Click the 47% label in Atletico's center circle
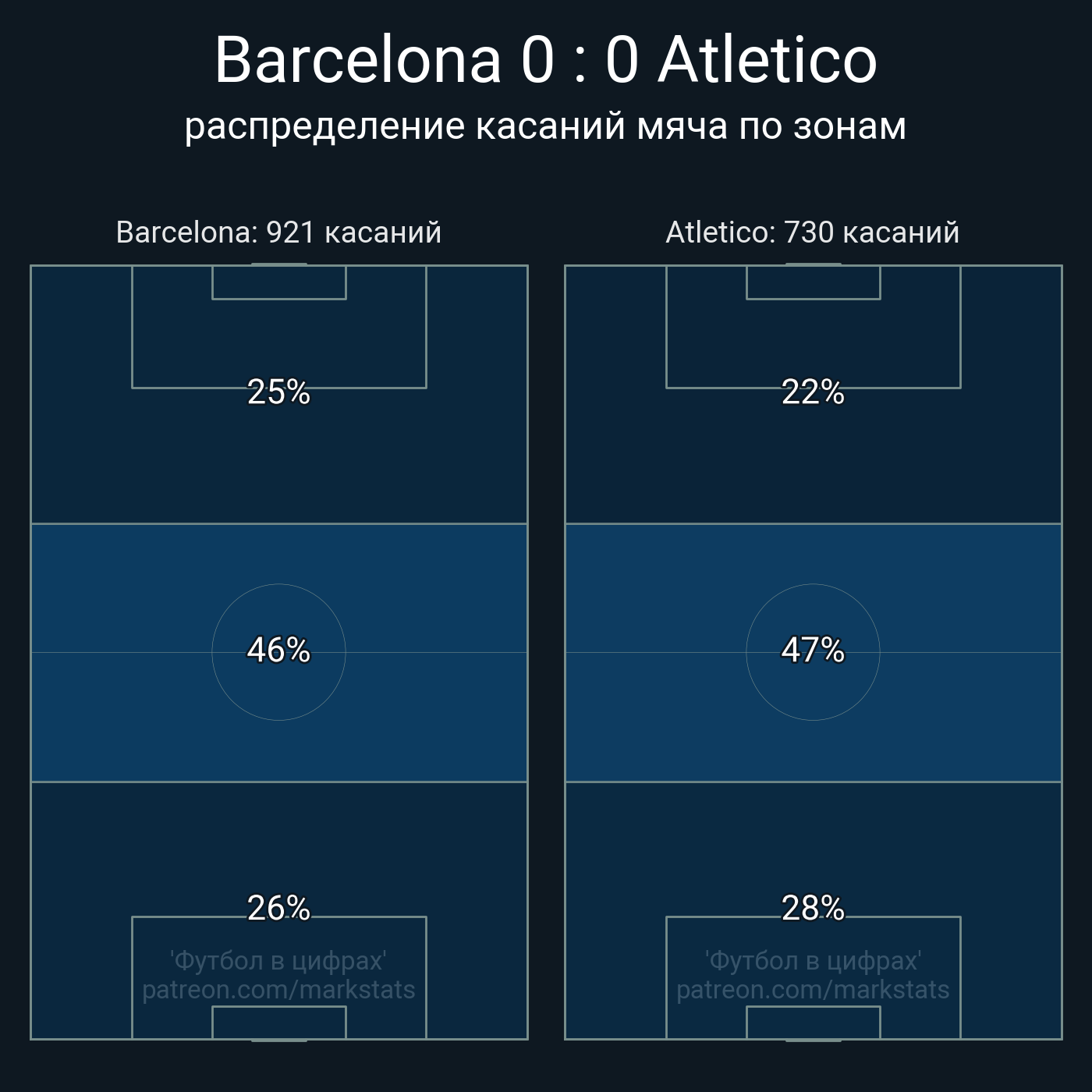 (x=813, y=650)
